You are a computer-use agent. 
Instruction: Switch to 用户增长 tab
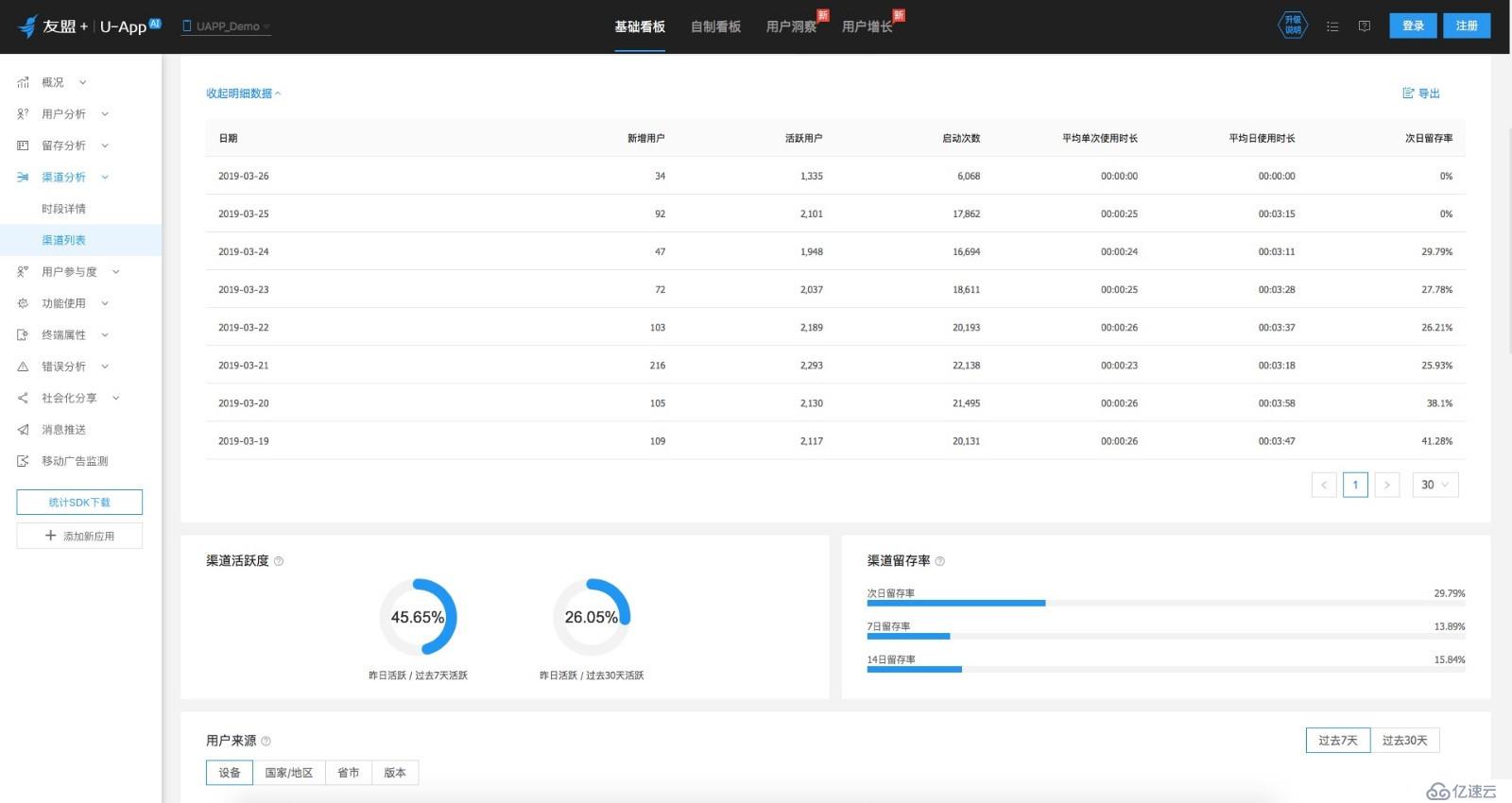867,26
